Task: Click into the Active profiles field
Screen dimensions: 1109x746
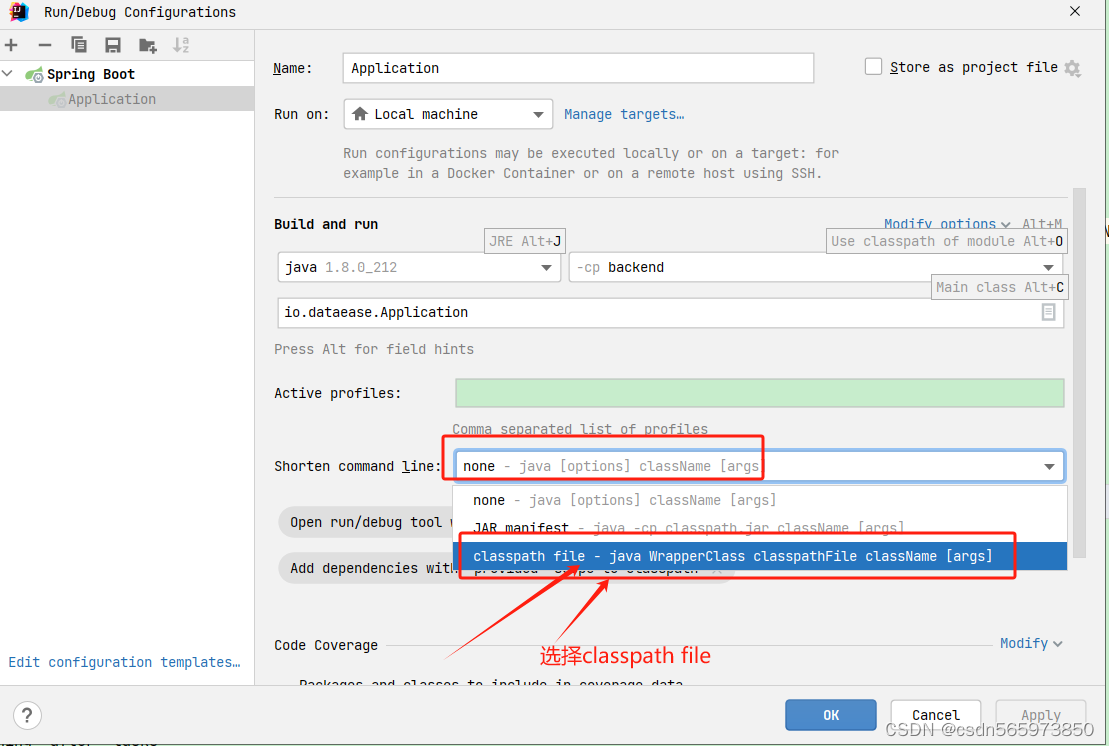Action: tap(760, 393)
